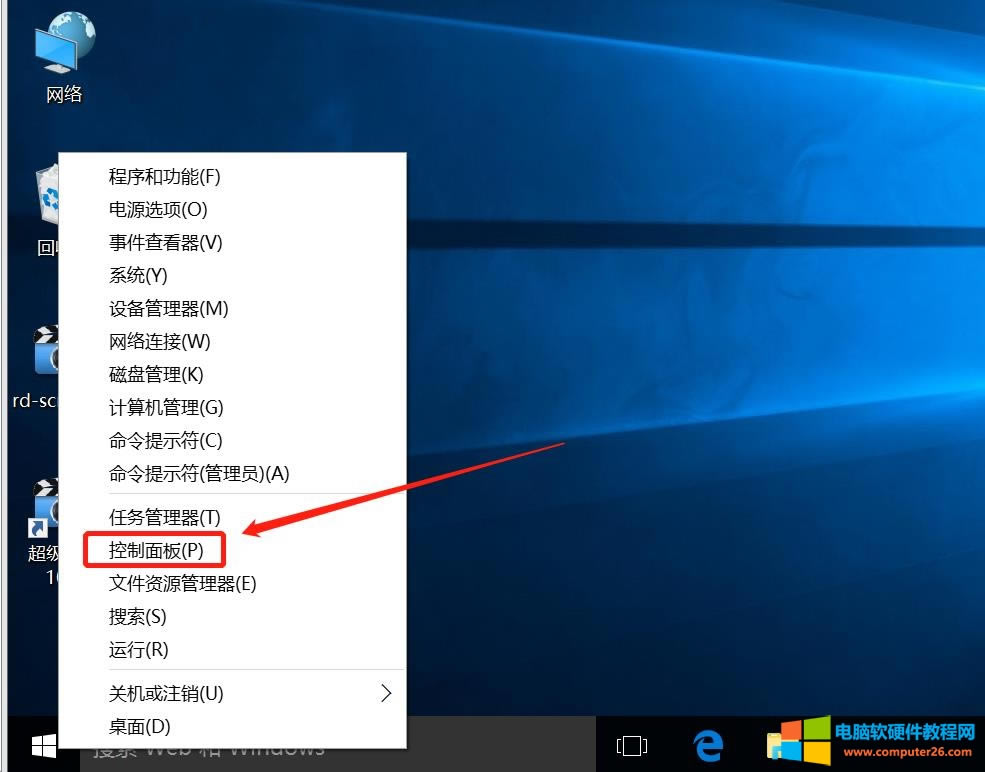Image resolution: width=985 pixels, height=772 pixels.
Task: Expand the 关机或注销(U) submenu arrow
Action: coord(386,693)
